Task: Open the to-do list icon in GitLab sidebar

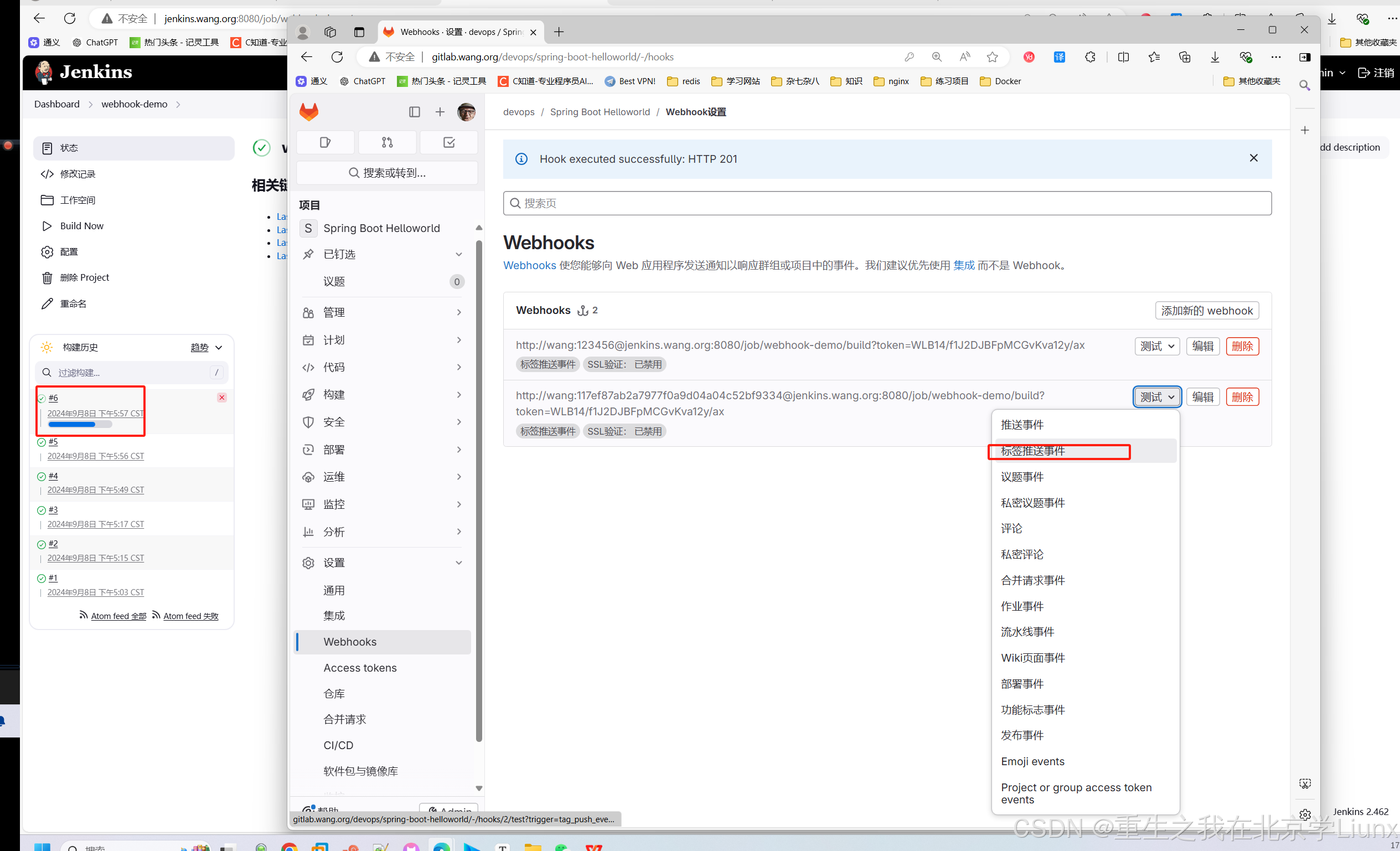Action: point(449,143)
